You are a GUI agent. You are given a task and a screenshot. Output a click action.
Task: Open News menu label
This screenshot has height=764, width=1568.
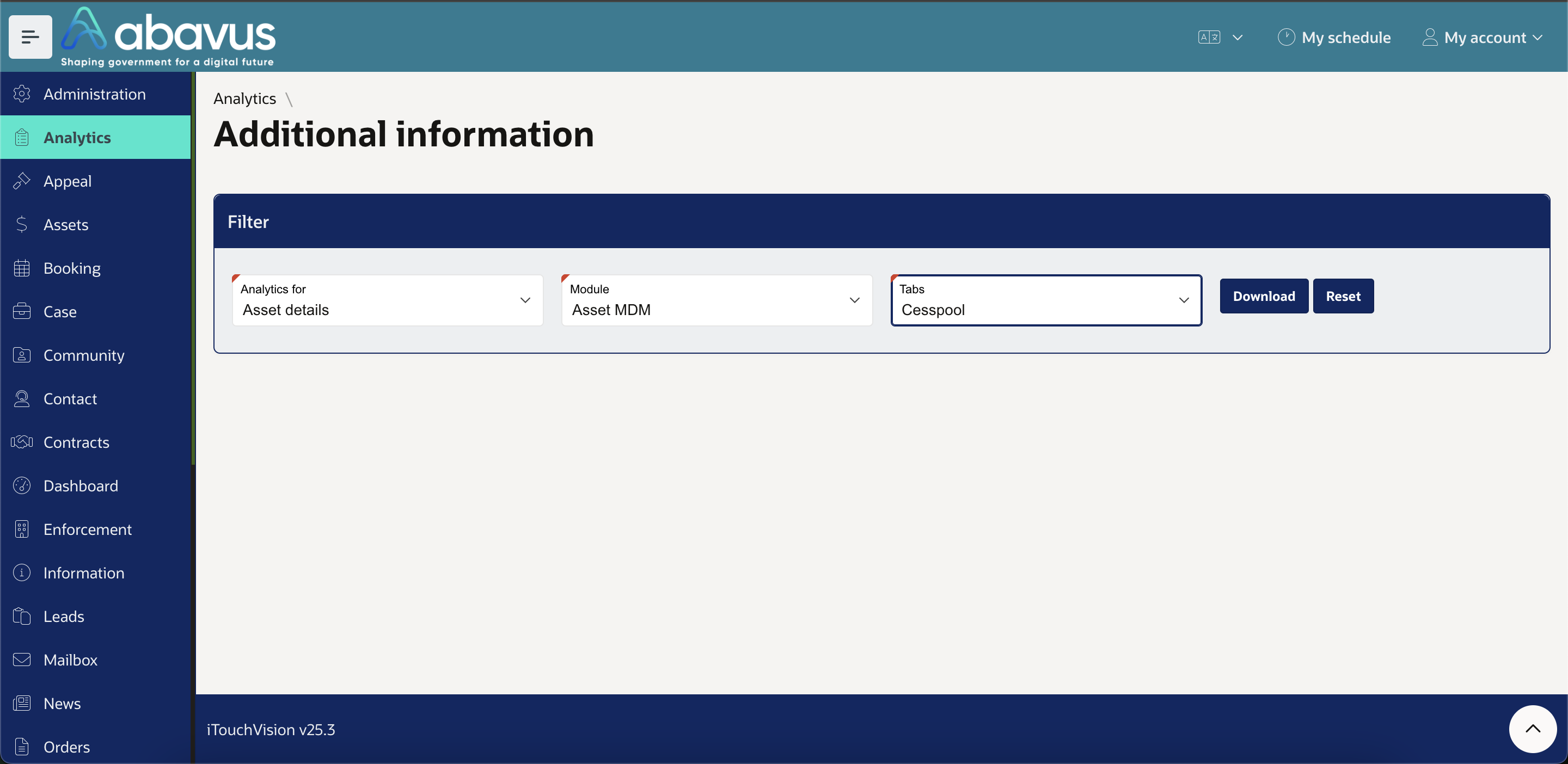coord(62,703)
